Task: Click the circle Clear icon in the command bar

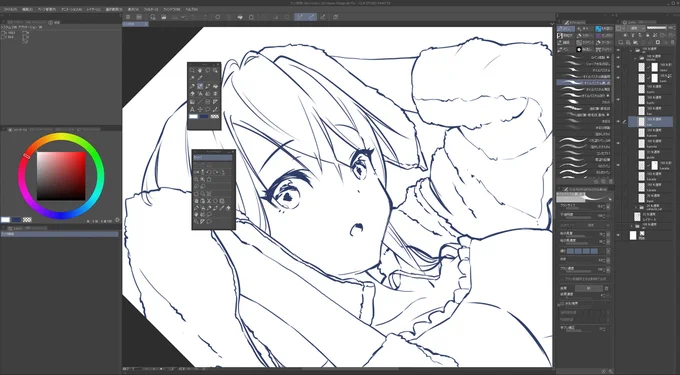Action: click(x=218, y=17)
